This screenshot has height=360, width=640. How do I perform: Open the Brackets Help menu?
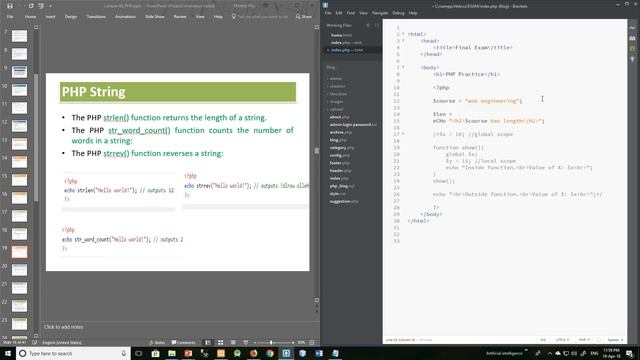pos(413,13)
